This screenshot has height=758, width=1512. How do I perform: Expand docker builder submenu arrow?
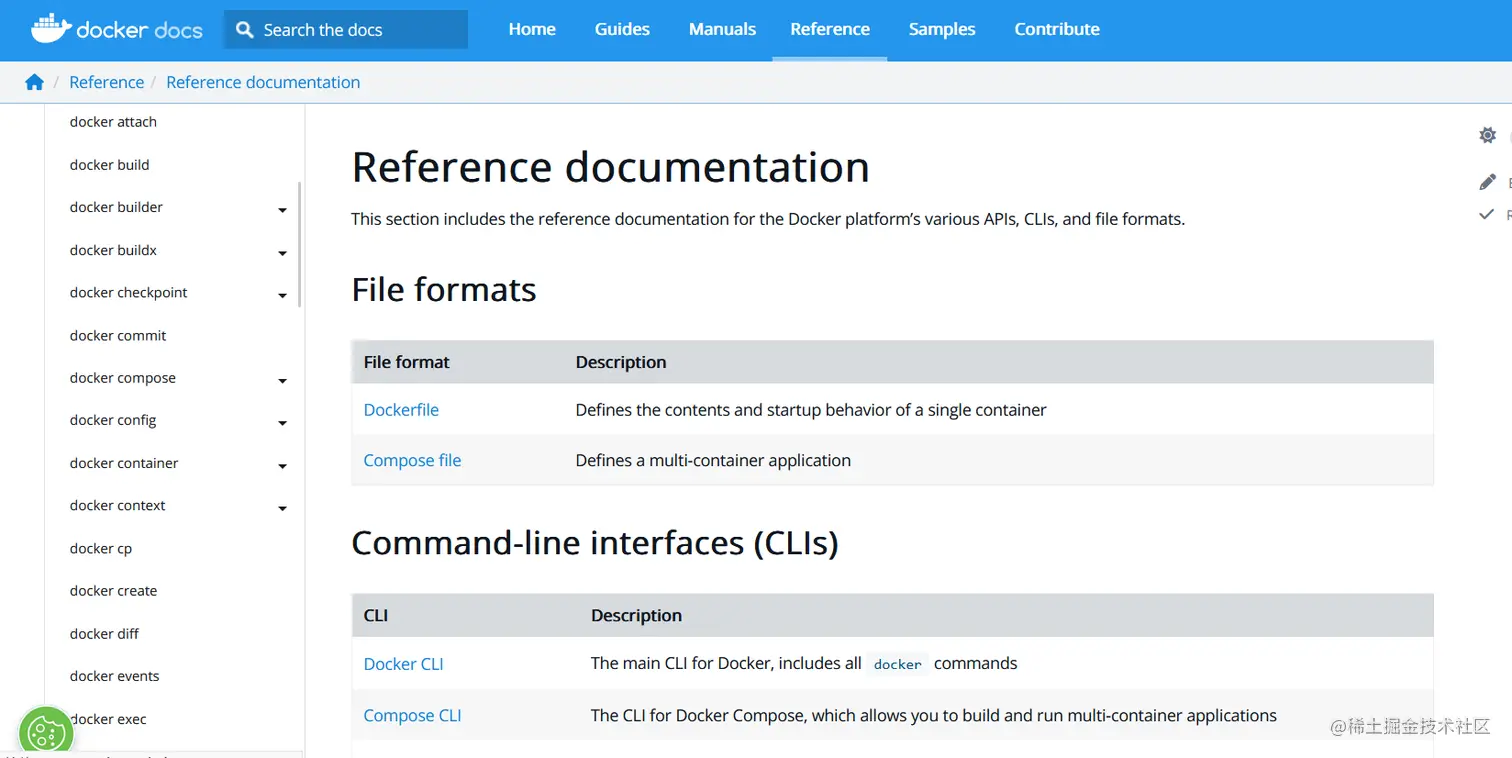282,210
